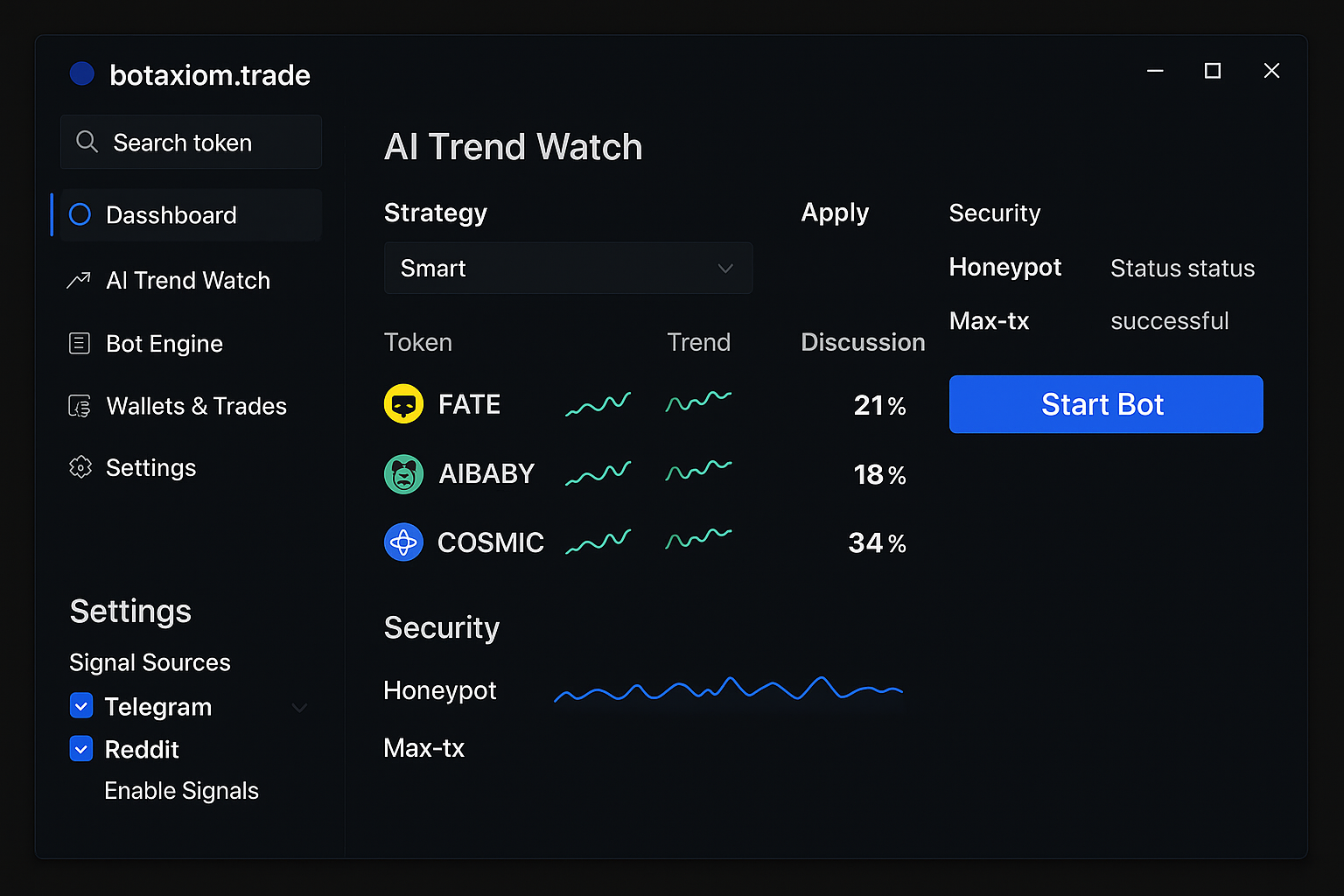Click the AI Trend Watch arrow icon

(79, 280)
